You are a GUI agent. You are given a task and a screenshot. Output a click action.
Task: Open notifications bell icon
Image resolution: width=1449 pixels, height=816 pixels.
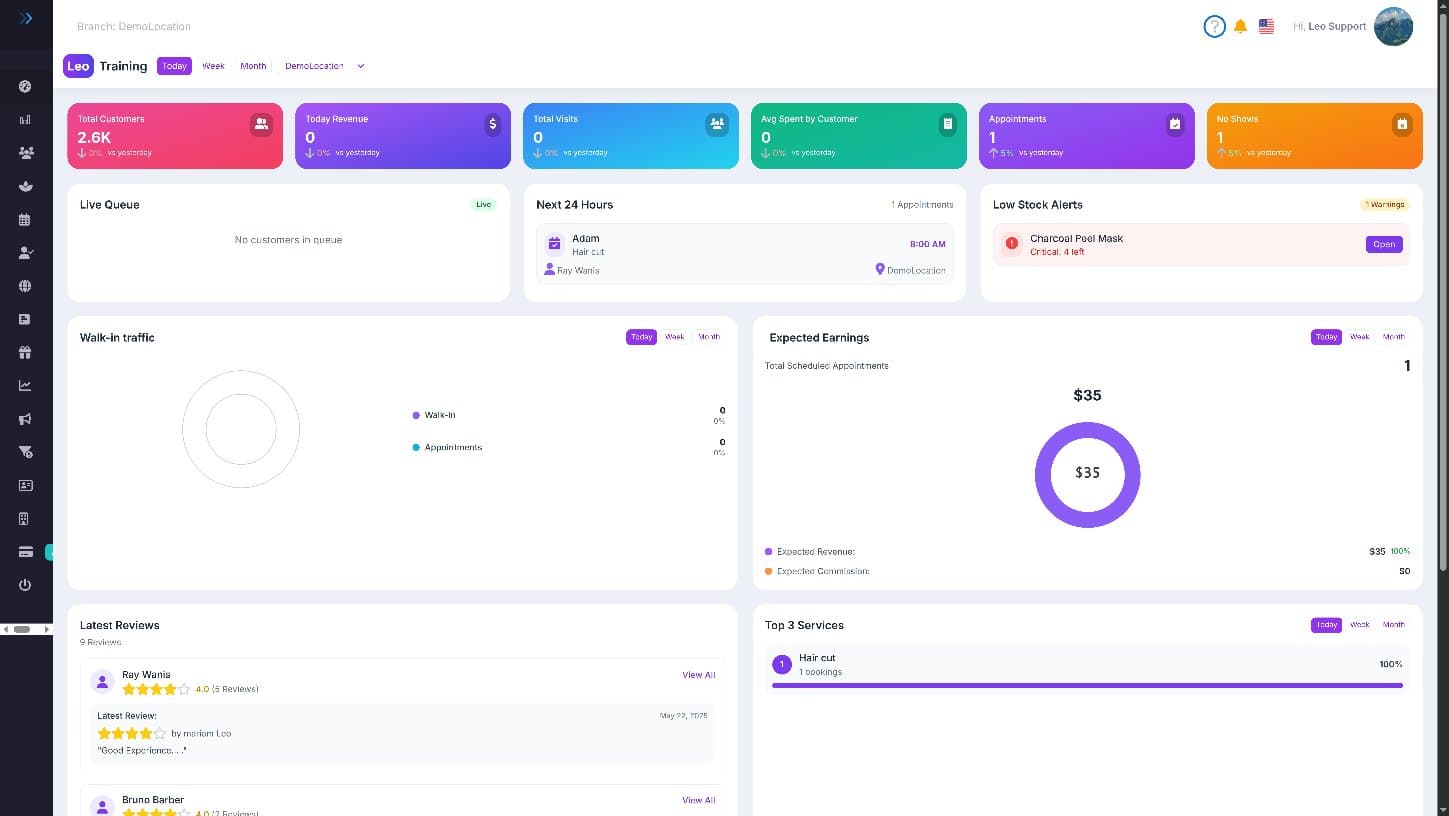[1240, 26]
